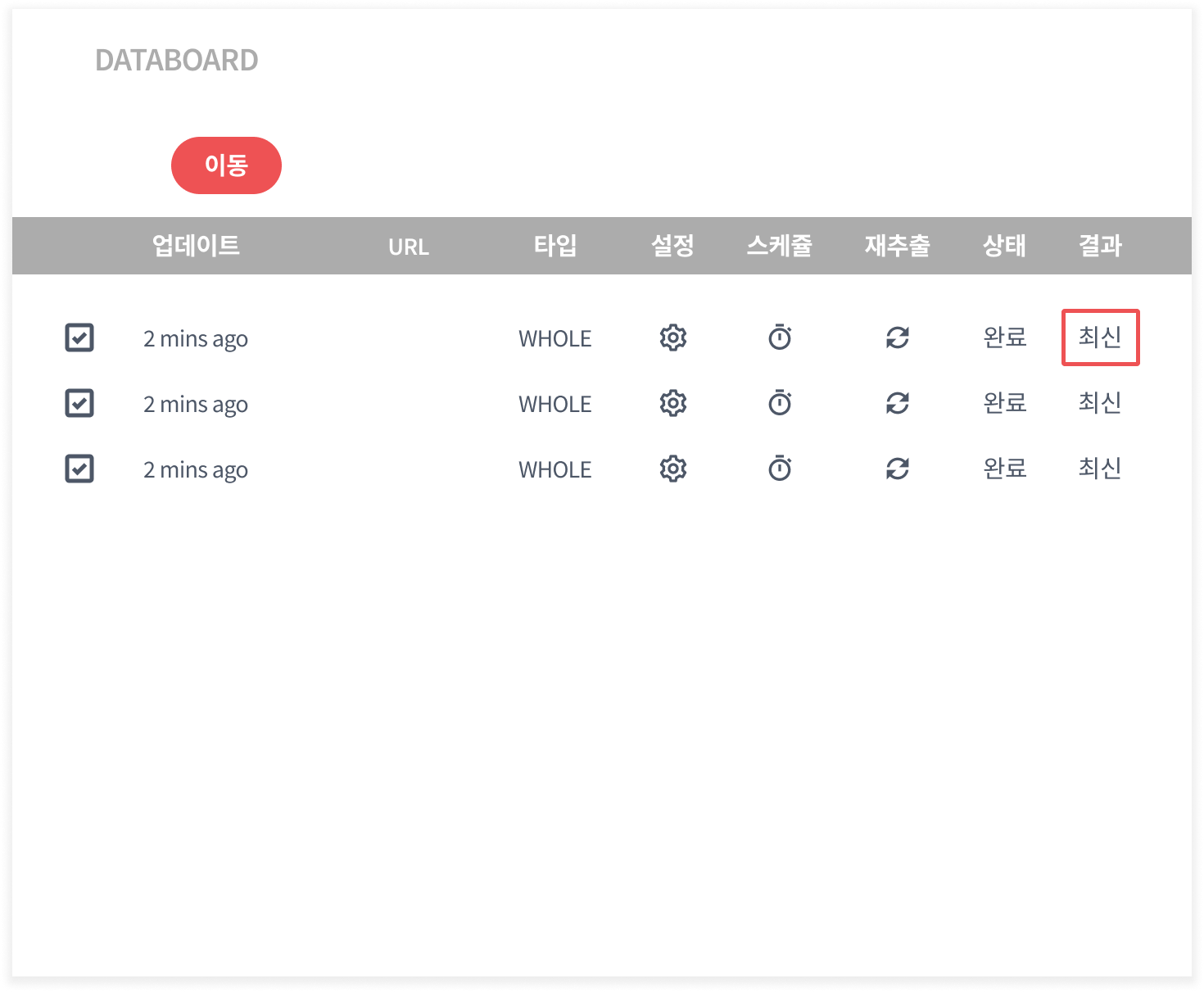Click the 상태 column header
Image resolution: width=1204 pixels, height=992 pixels.
(x=1004, y=246)
